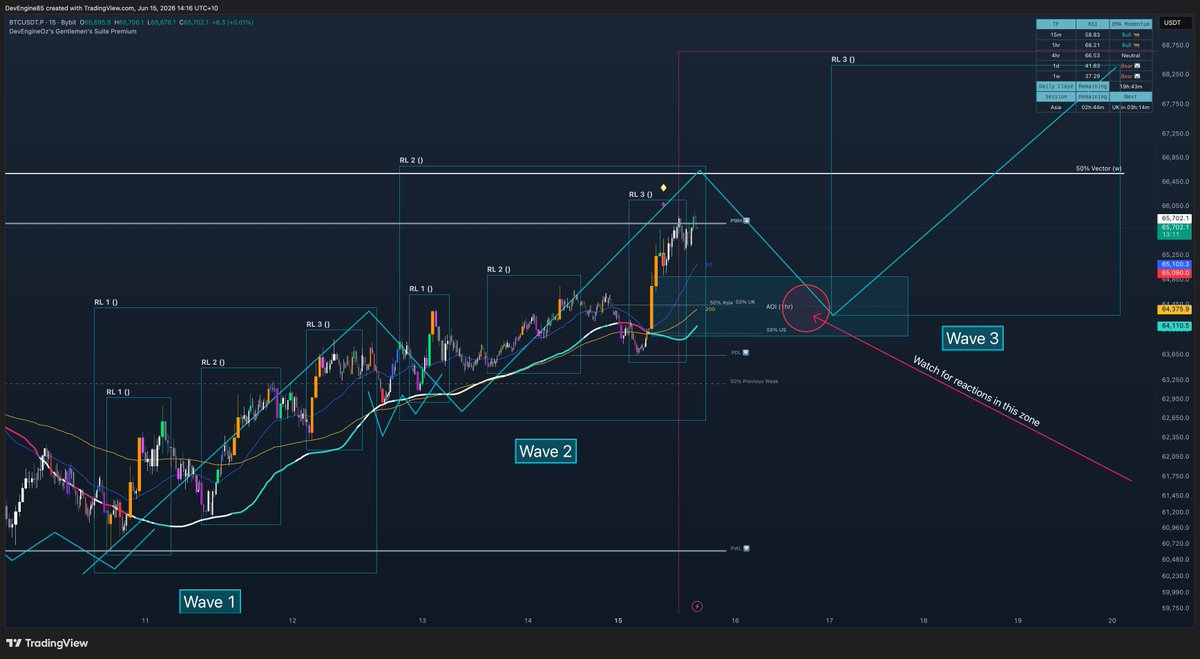Image resolution: width=1200 pixels, height=659 pixels.
Task: Click the 'Daily Close' table header cell
Action: 1056,86
